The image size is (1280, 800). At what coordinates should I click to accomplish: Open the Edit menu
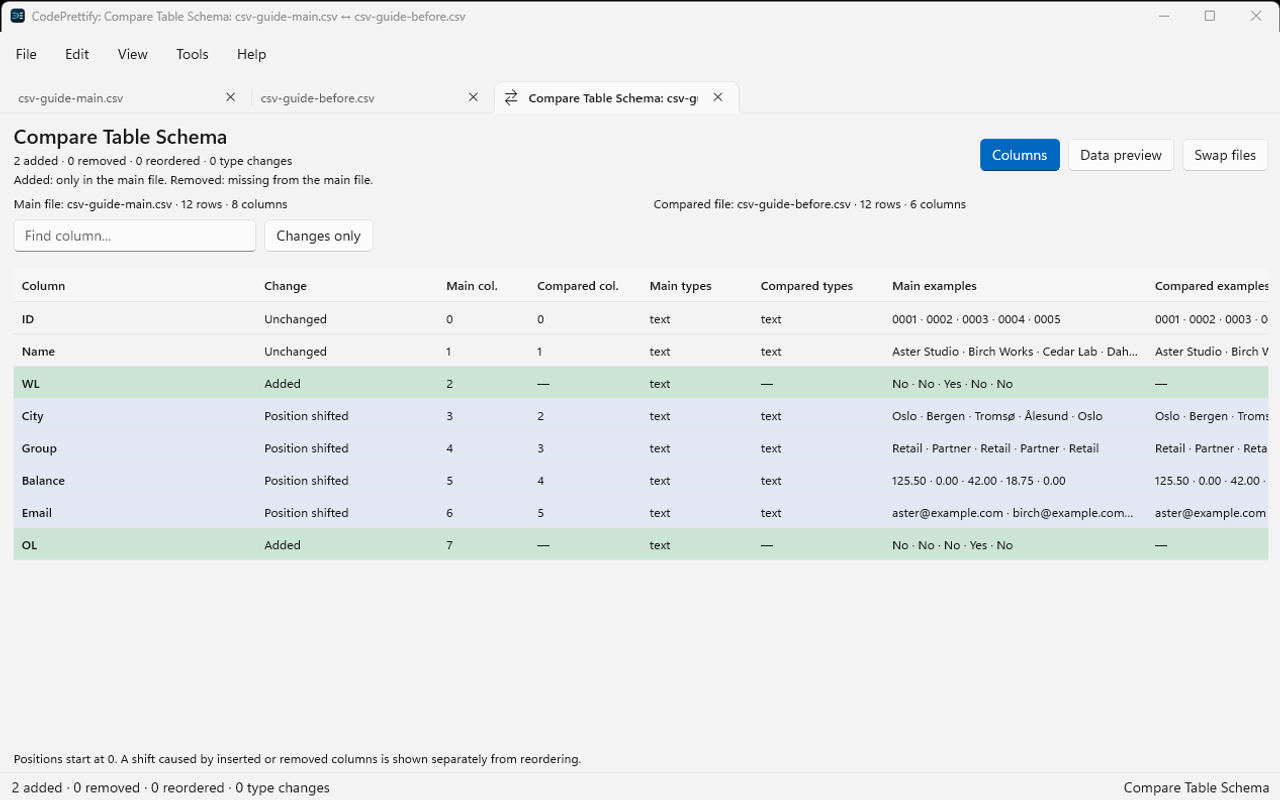point(77,54)
